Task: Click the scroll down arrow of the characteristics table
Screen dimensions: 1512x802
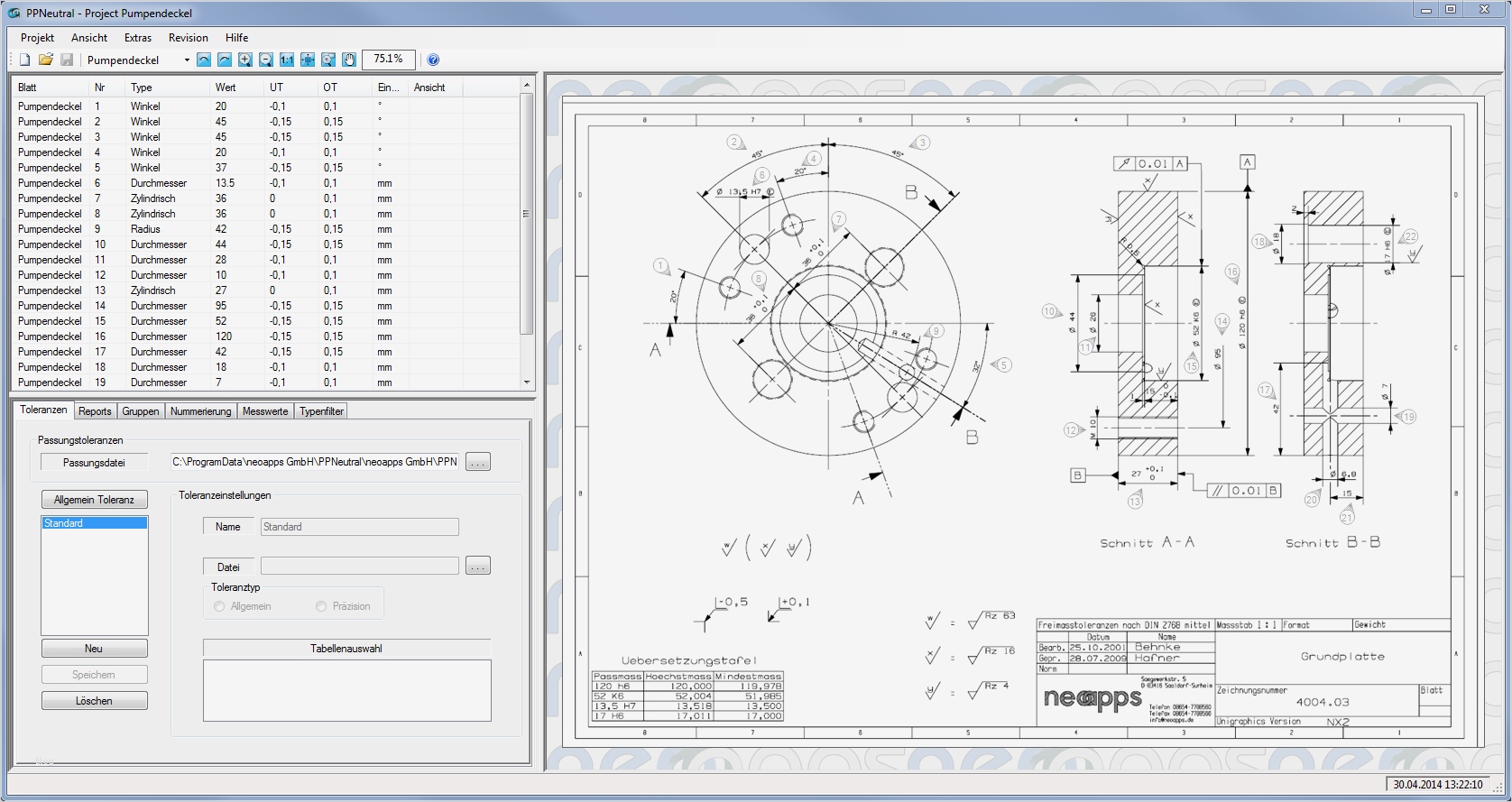Action: 527,383
